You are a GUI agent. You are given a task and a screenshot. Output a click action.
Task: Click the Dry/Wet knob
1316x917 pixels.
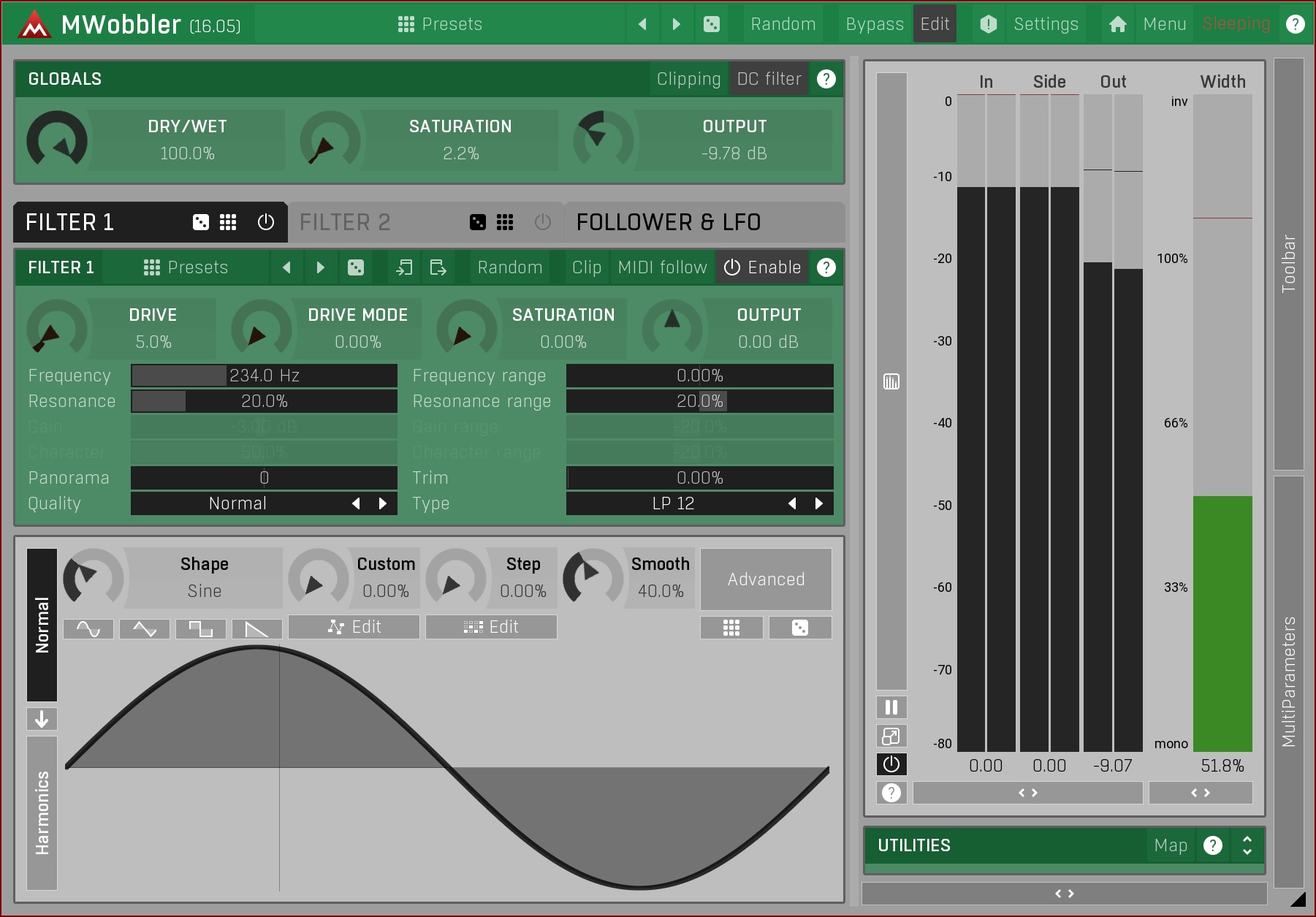click(57, 140)
